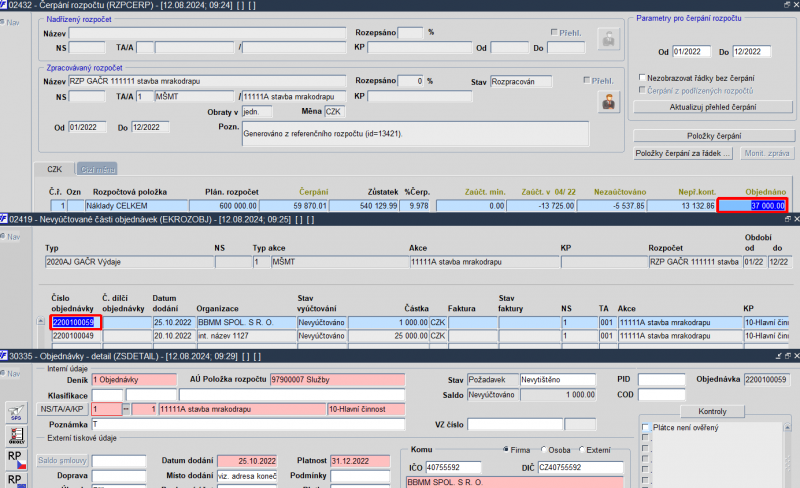The width and height of the screenshot is (800, 488).
Task: Click the Náklady CELKEM row cell
Action: 136,206
